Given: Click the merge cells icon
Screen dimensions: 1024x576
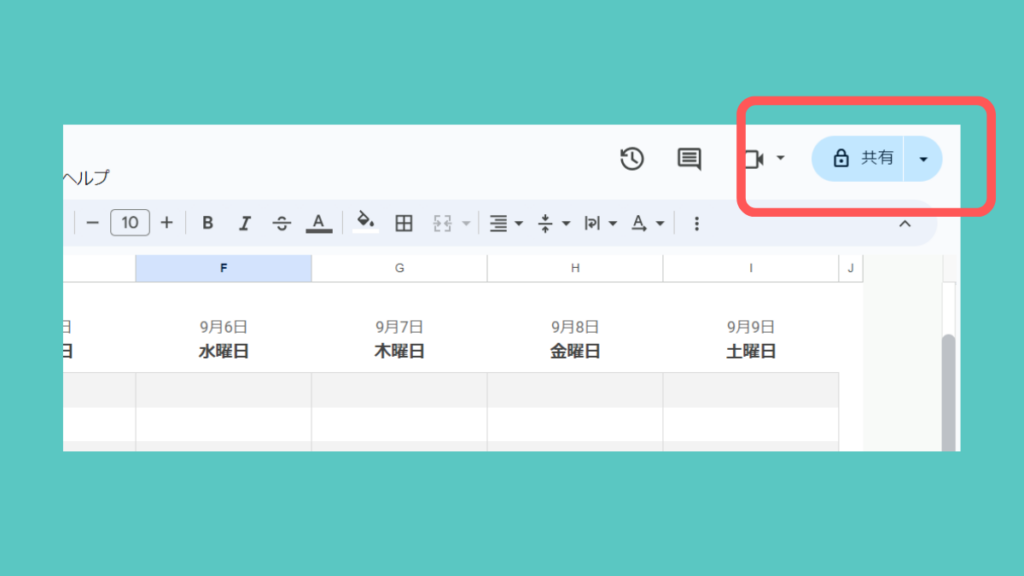Looking at the screenshot, I should [x=442, y=223].
